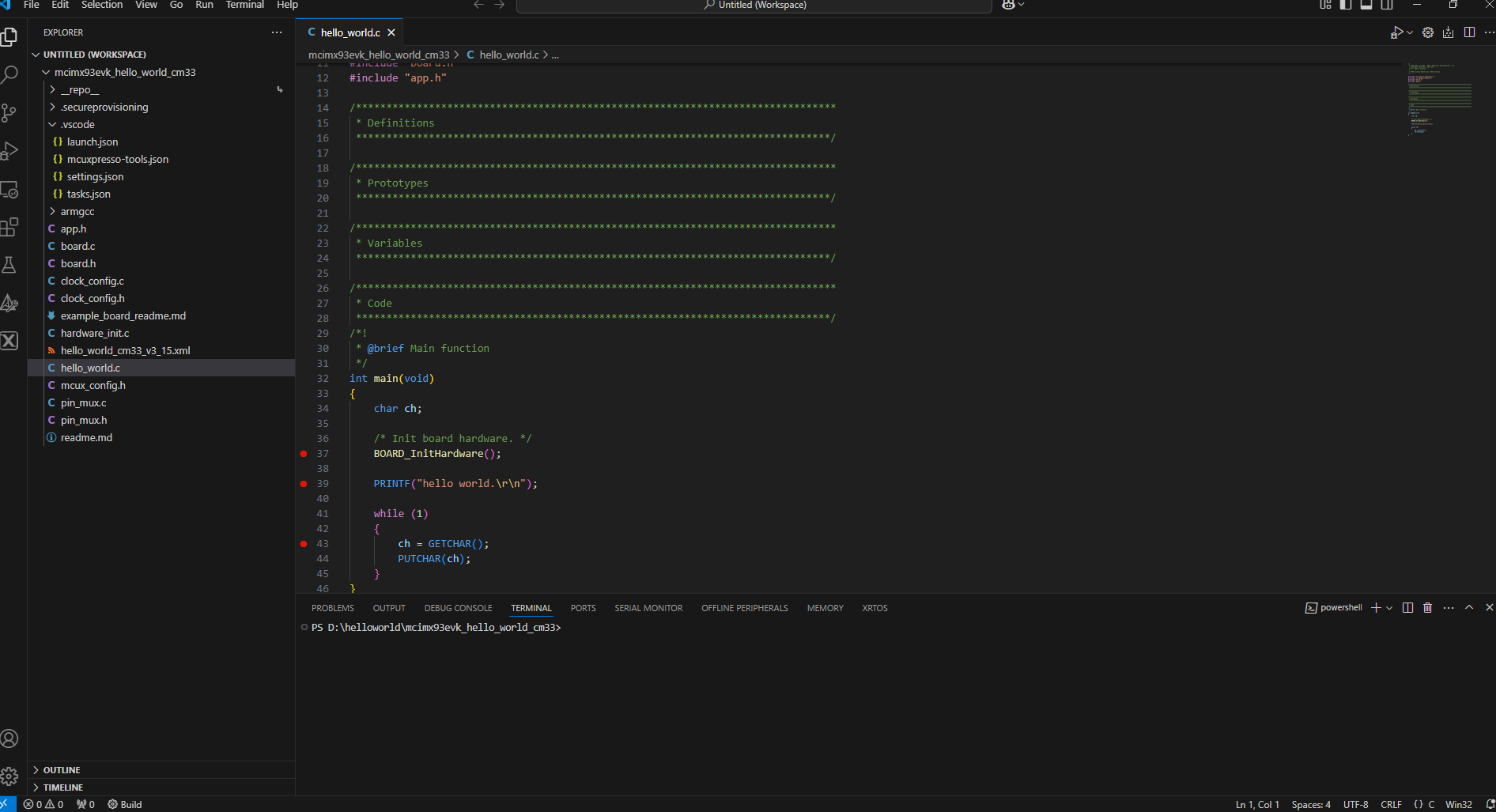Image resolution: width=1496 pixels, height=812 pixels.
Task: Open the Source Control view
Action: click(x=9, y=113)
